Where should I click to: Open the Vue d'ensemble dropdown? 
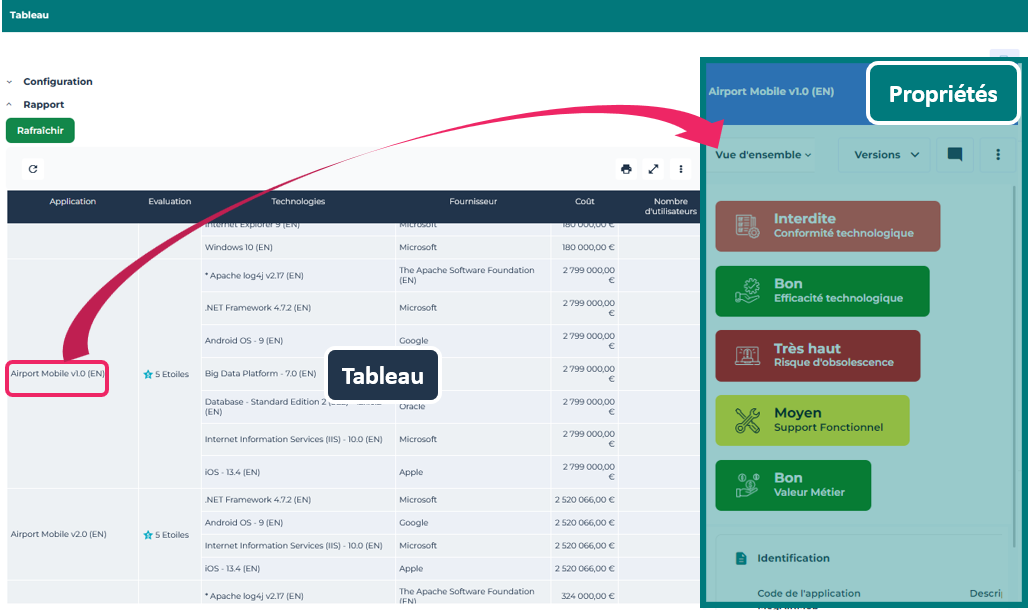764,155
